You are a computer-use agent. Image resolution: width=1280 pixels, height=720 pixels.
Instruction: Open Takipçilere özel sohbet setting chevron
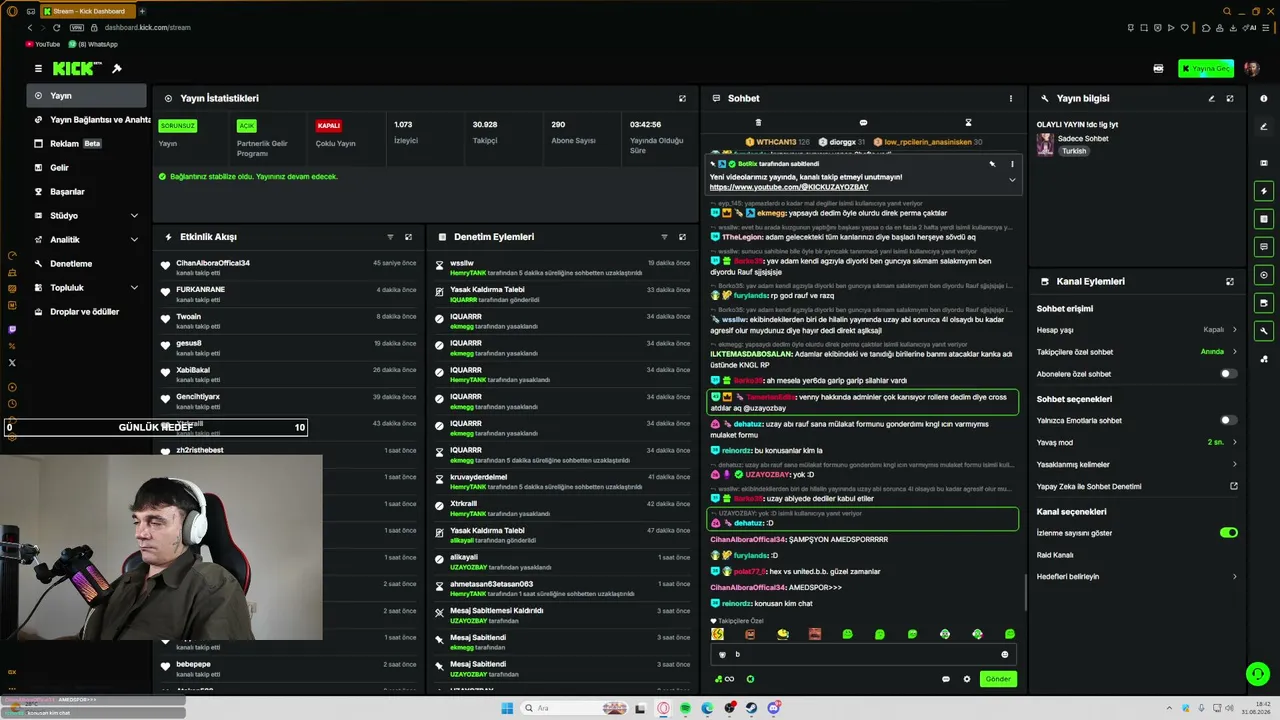(x=1234, y=352)
